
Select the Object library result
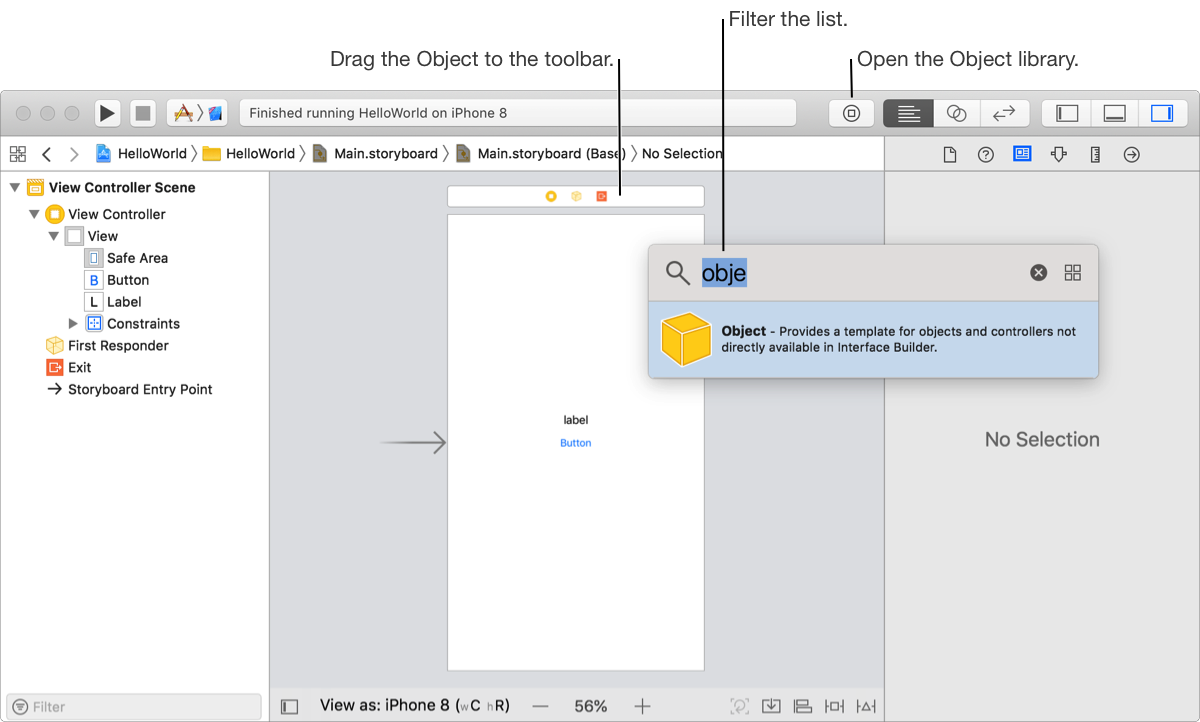(873, 339)
